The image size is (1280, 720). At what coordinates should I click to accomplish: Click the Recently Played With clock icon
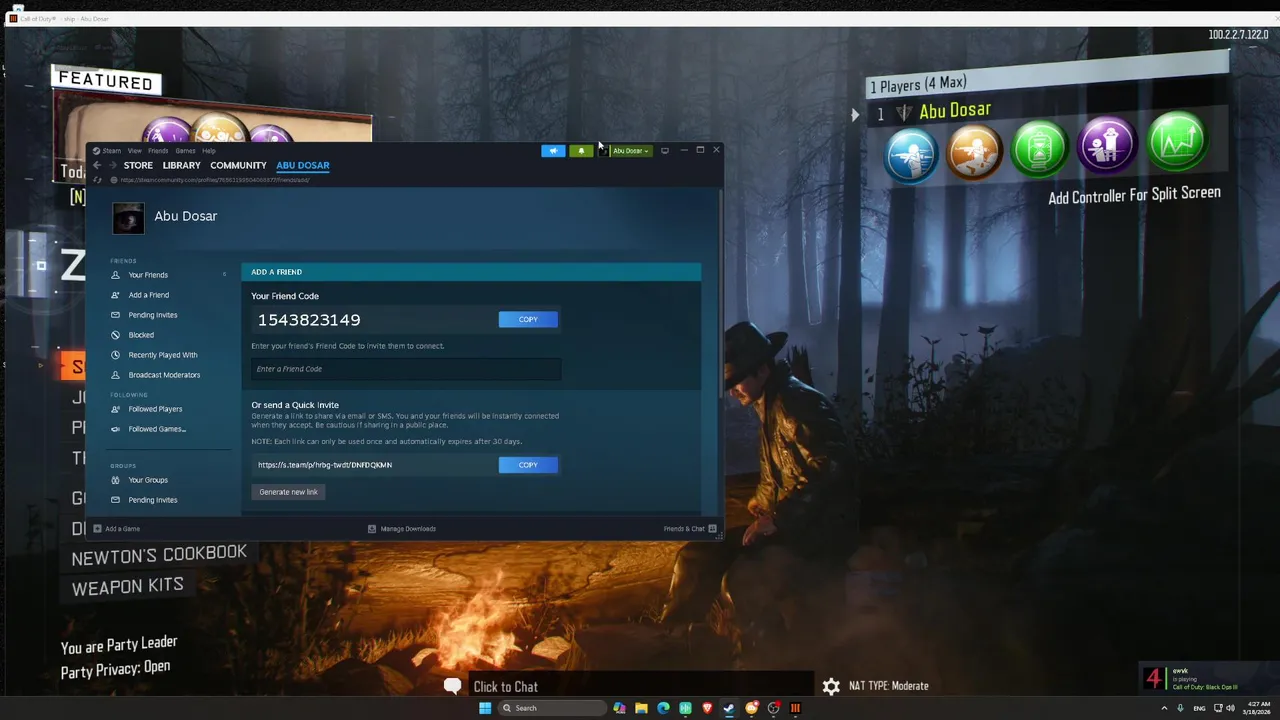point(116,355)
